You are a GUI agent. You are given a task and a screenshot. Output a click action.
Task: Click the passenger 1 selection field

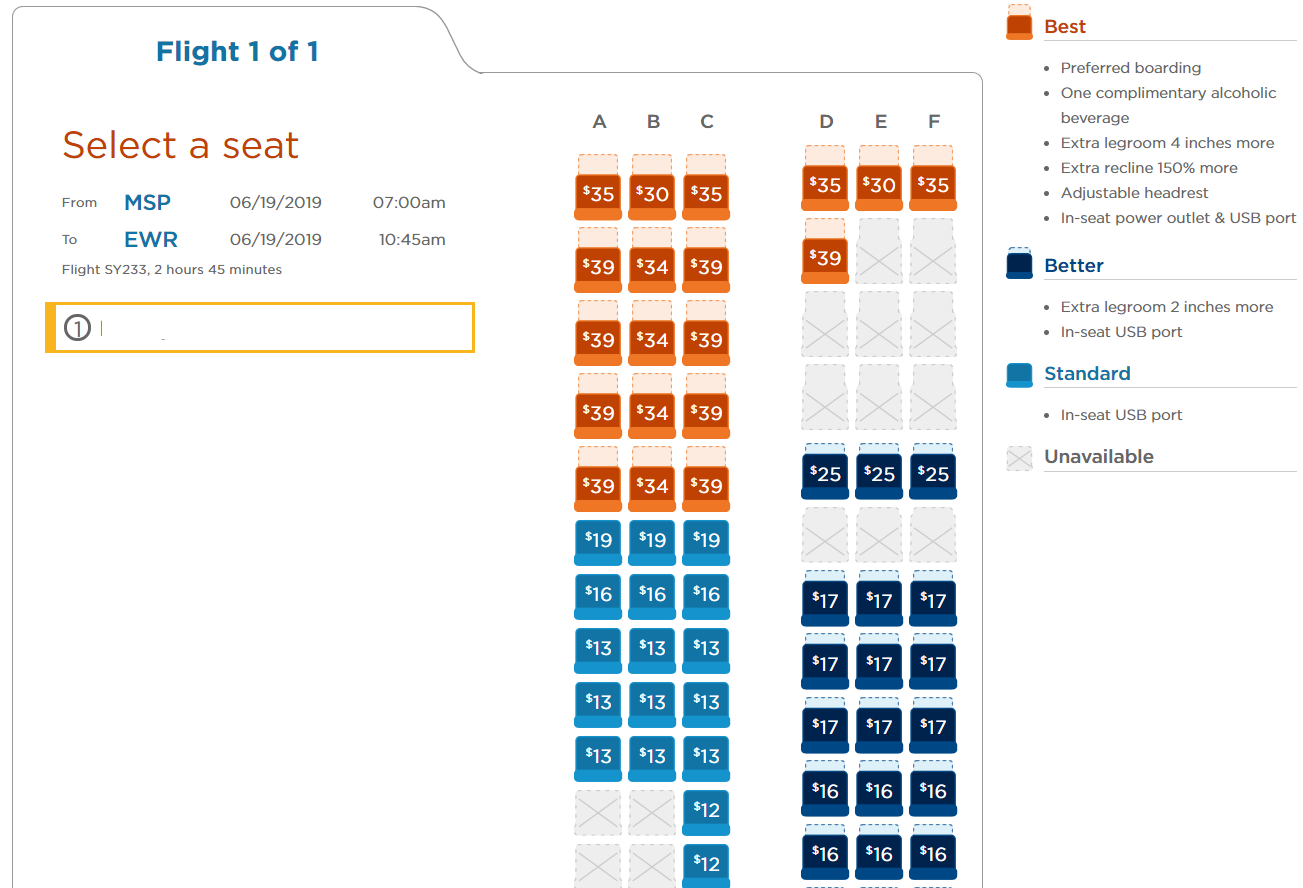[x=260, y=328]
